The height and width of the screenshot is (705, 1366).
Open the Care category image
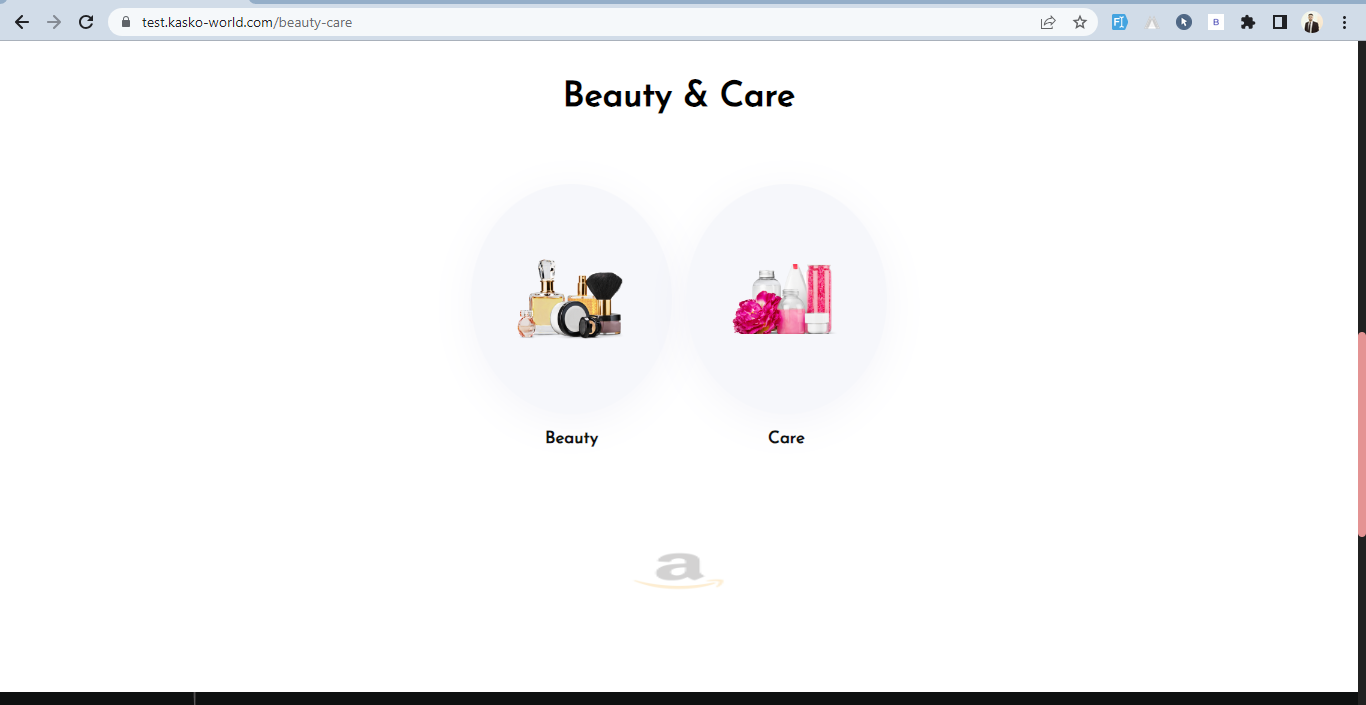(x=785, y=298)
